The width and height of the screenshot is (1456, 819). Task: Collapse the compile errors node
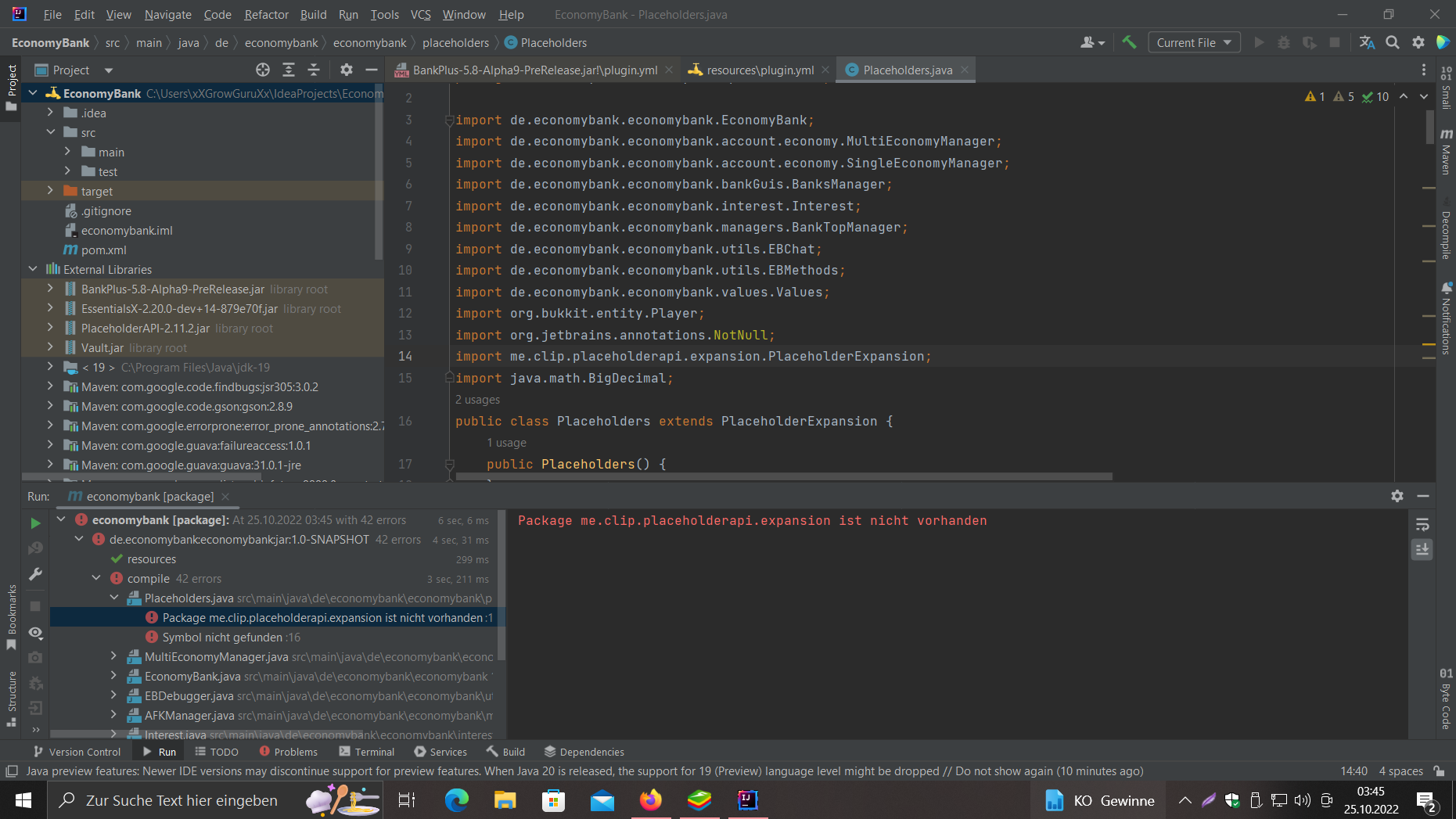coord(96,578)
